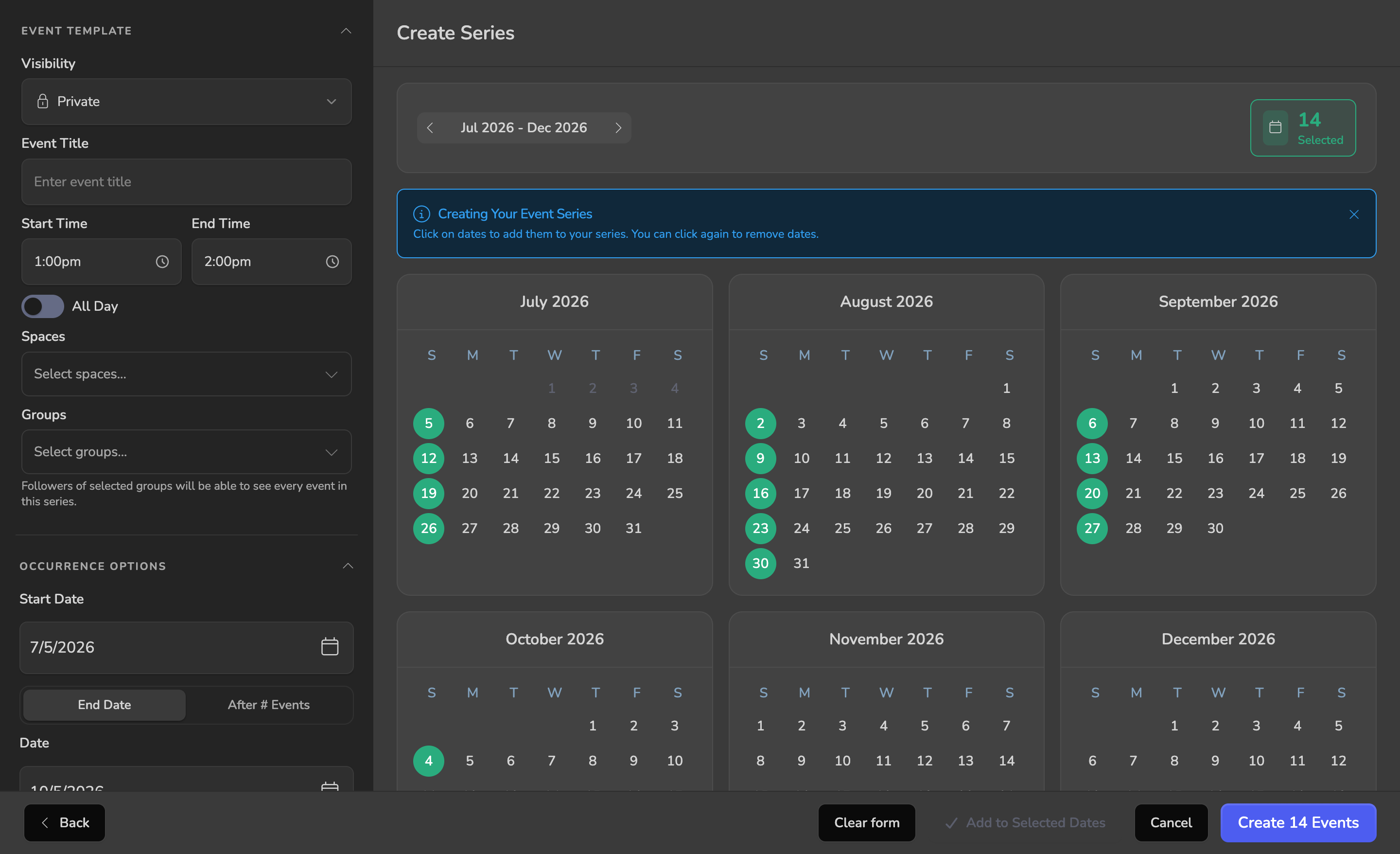Click the Start Time clock icon
The image size is (1400, 854).
click(x=162, y=262)
